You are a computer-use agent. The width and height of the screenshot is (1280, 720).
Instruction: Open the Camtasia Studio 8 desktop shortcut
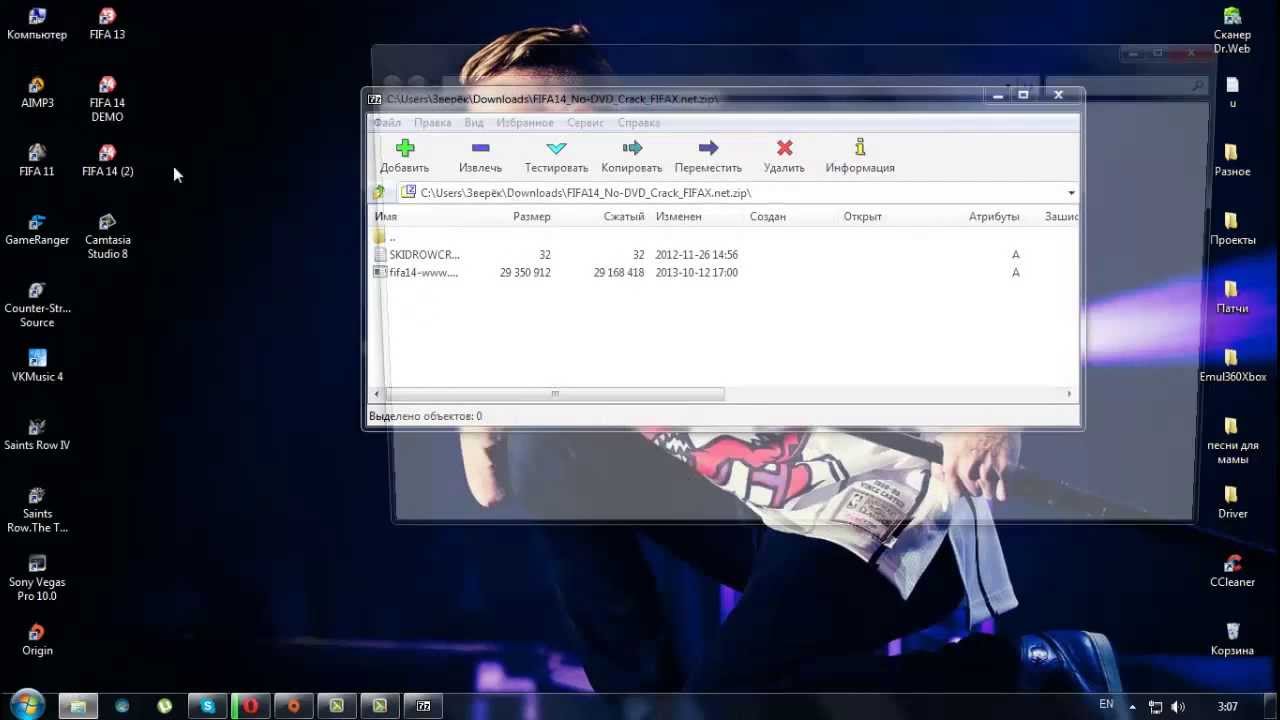(x=107, y=235)
